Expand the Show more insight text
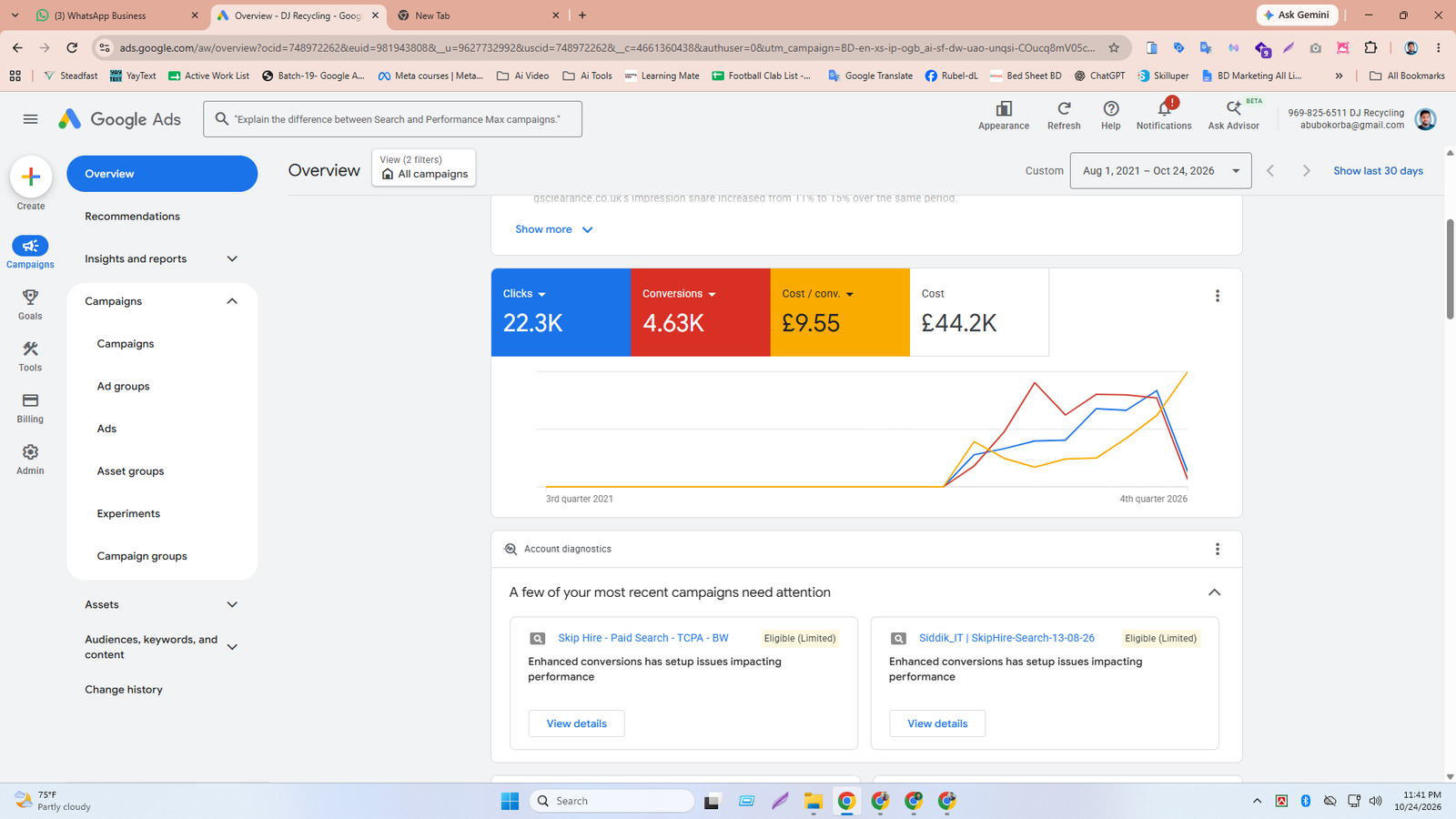Viewport: 1456px width, 819px height. pos(554,229)
